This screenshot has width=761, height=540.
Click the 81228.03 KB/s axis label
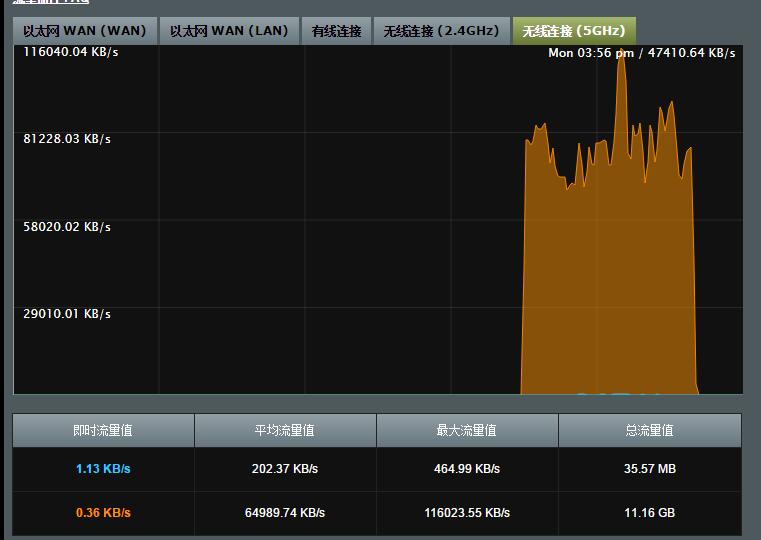[67, 139]
